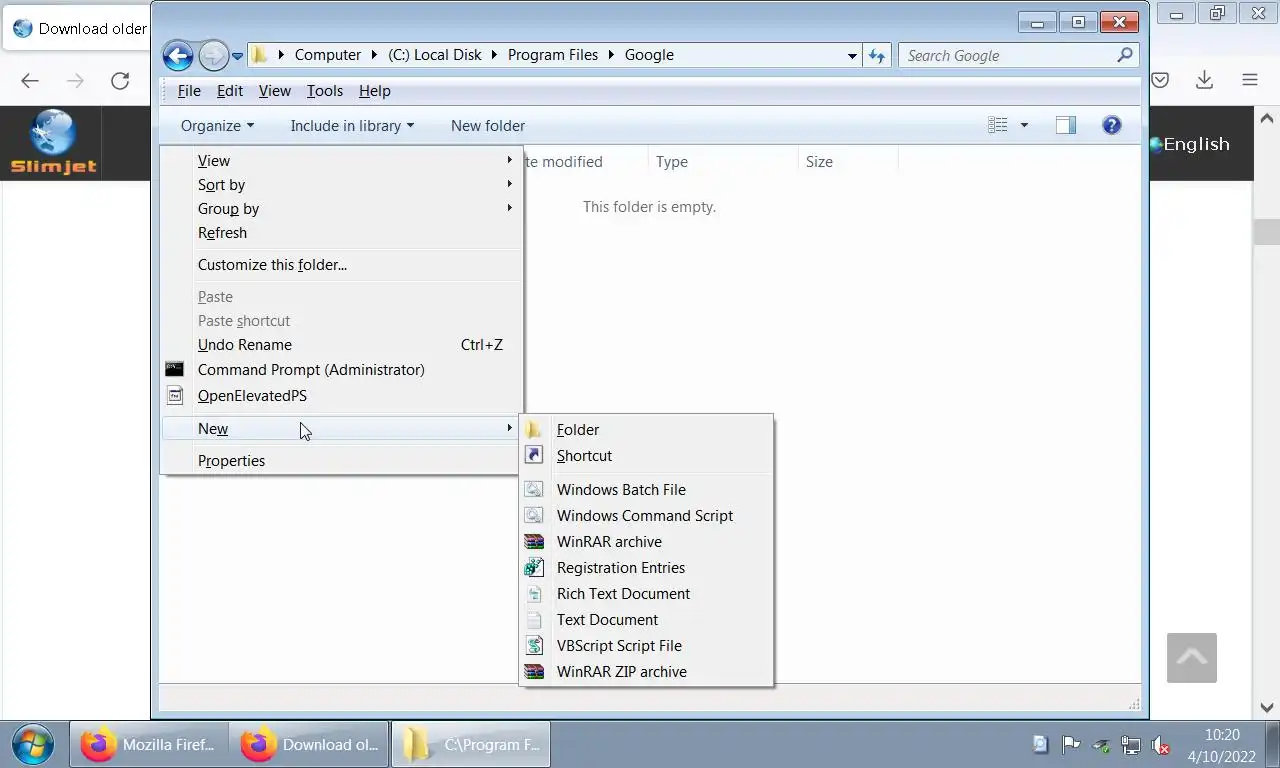Click the Text Document icon
1280x768 pixels.
(535, 620)
